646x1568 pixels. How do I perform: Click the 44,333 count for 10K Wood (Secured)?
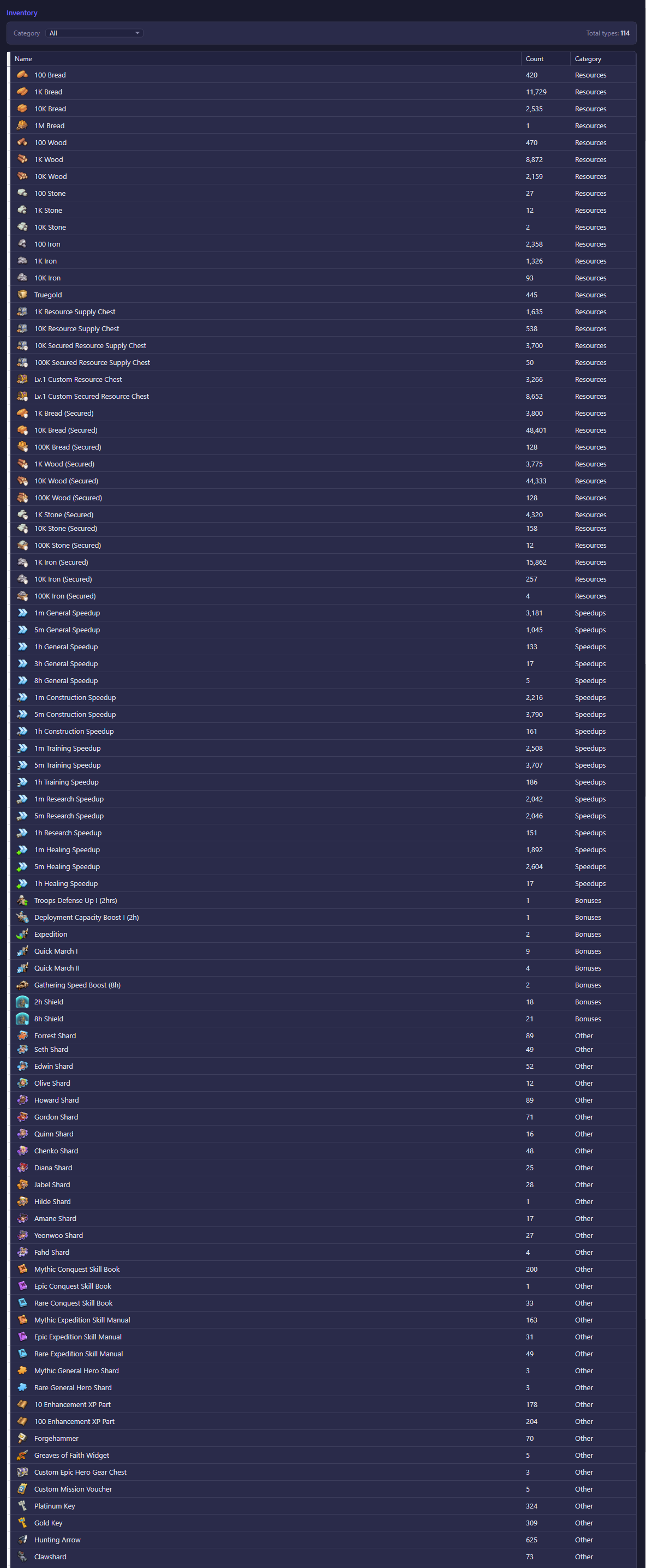click(536, 482)
